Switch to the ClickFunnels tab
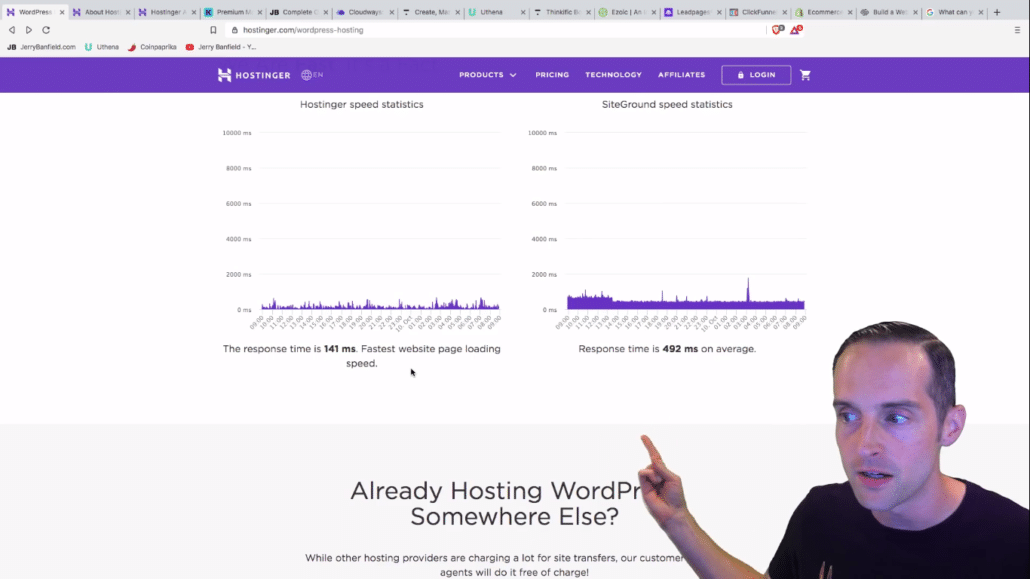 (x=756, y=12)
